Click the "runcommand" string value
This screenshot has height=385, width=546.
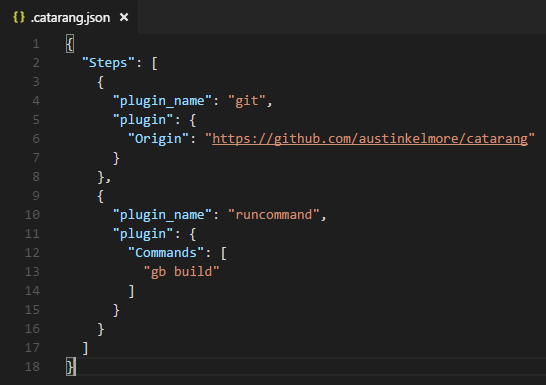[x=274, y=214]
